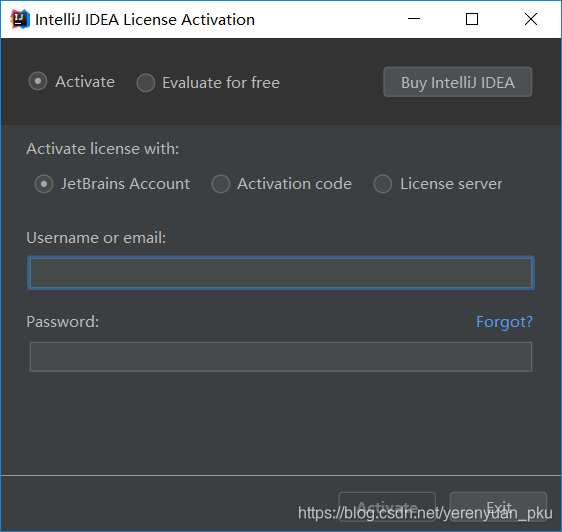This screenshot has height=532, width=562.
Task: Click the 'Evaluate for free' label text
Action: 221,83
